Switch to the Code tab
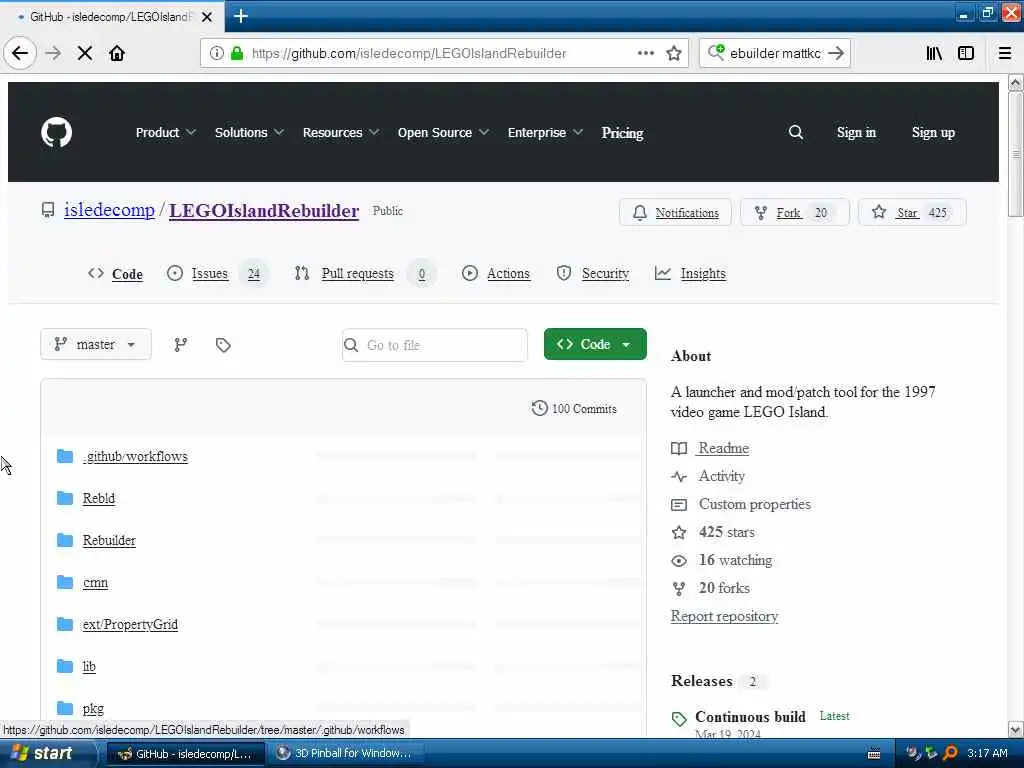The width and height of the screenshot is (1024, 768). (x=116, y=274)
